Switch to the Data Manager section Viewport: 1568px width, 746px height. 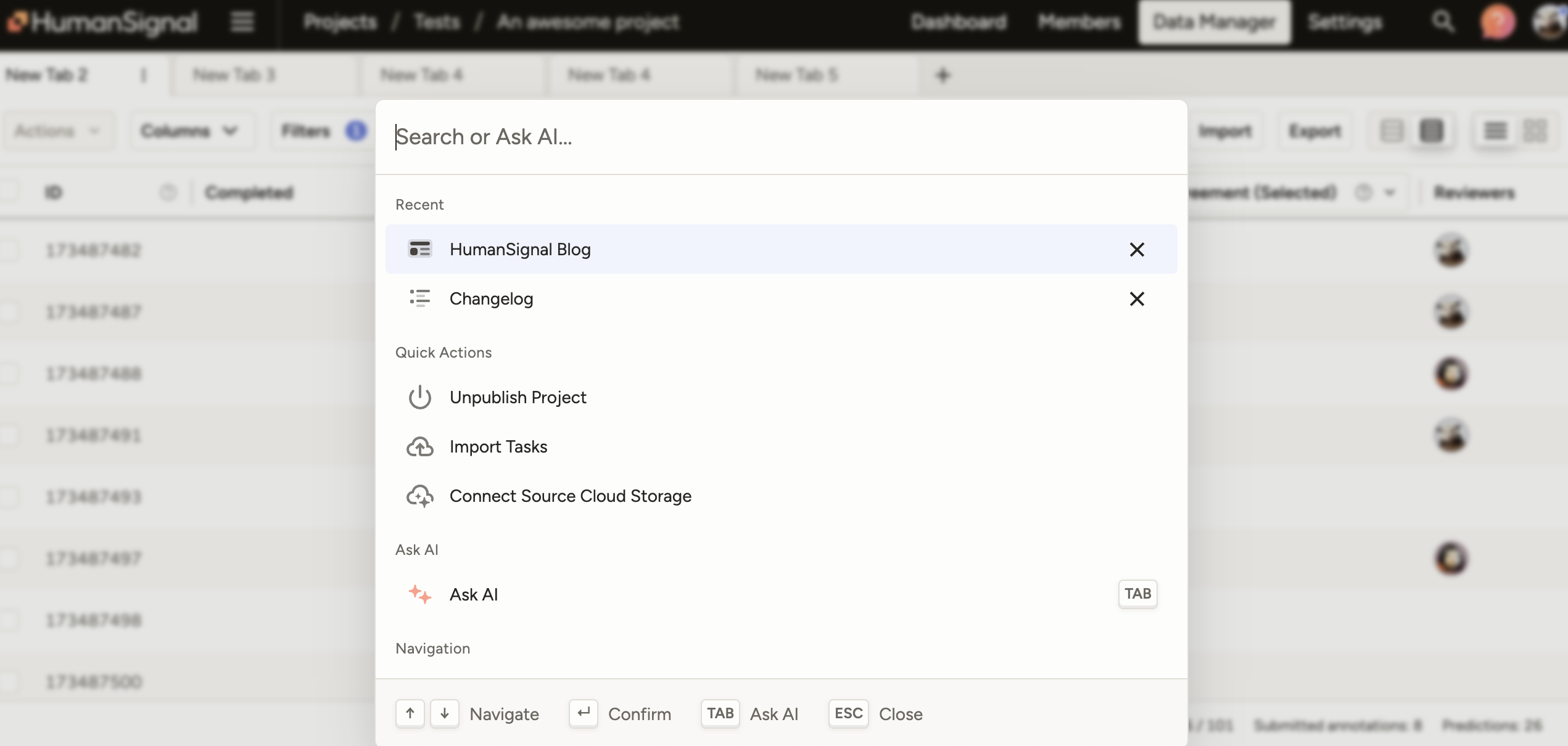click(1214, 22)
